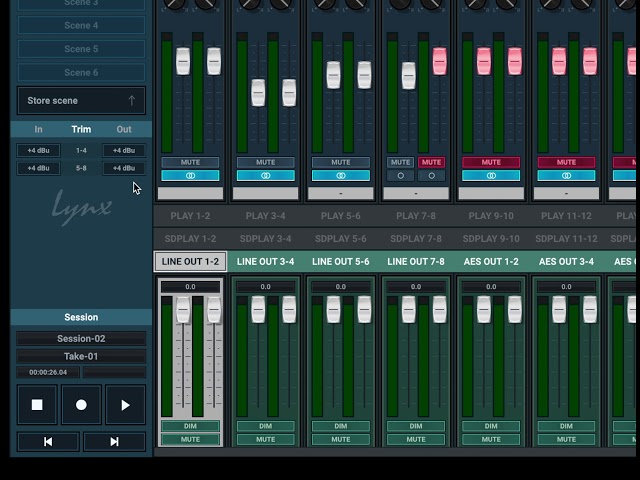Mute the LINE OUT 3-4 output

point(265,440)
